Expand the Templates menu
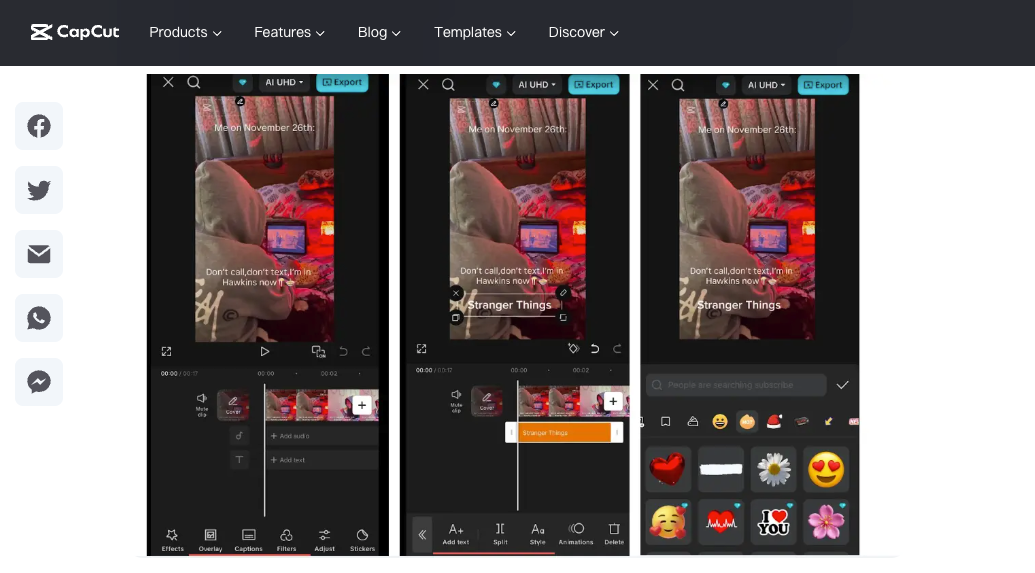1035x573 pixels. [x=475, y=32]
